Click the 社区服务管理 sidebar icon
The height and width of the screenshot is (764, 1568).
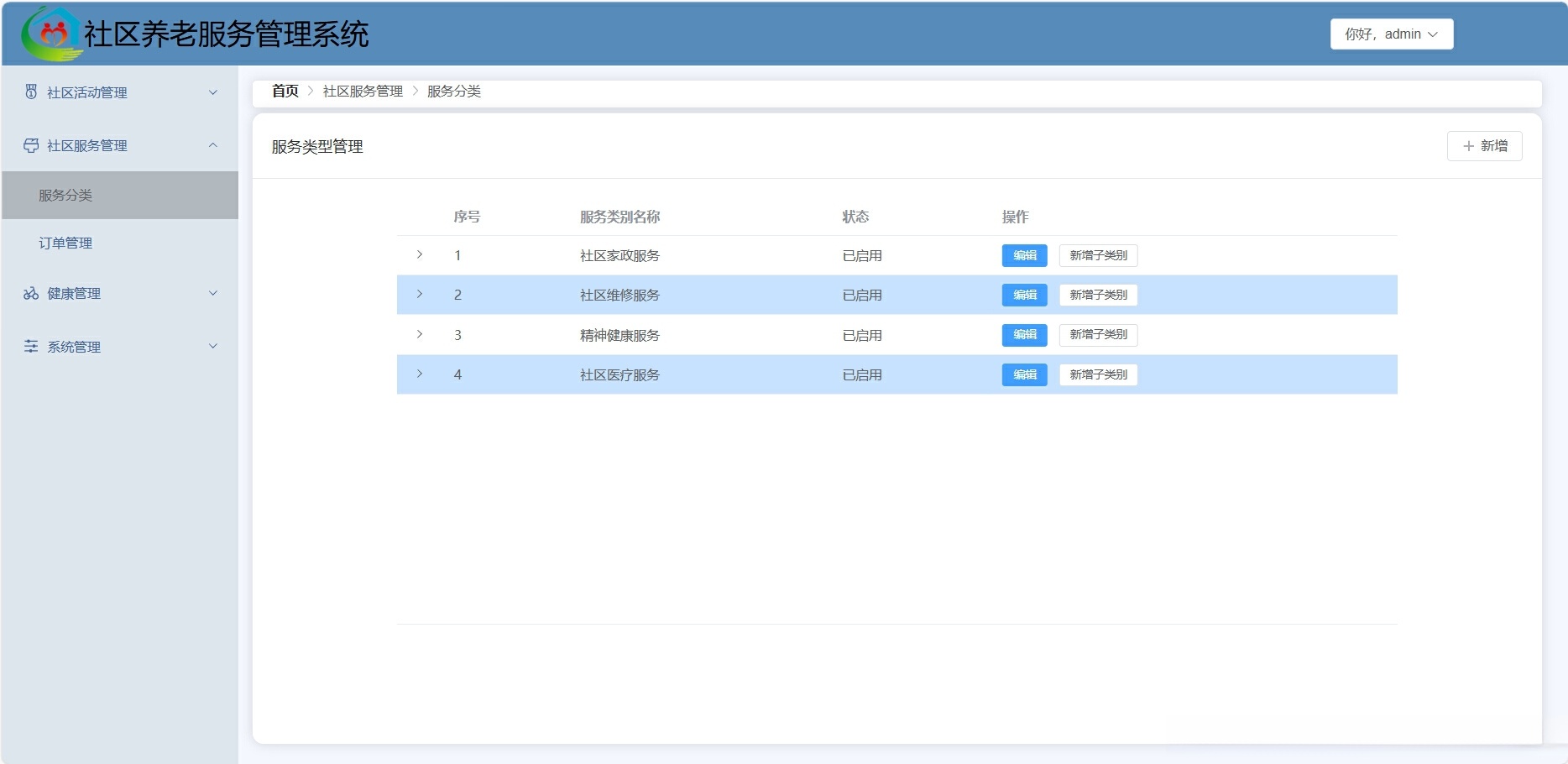point(31,145)
